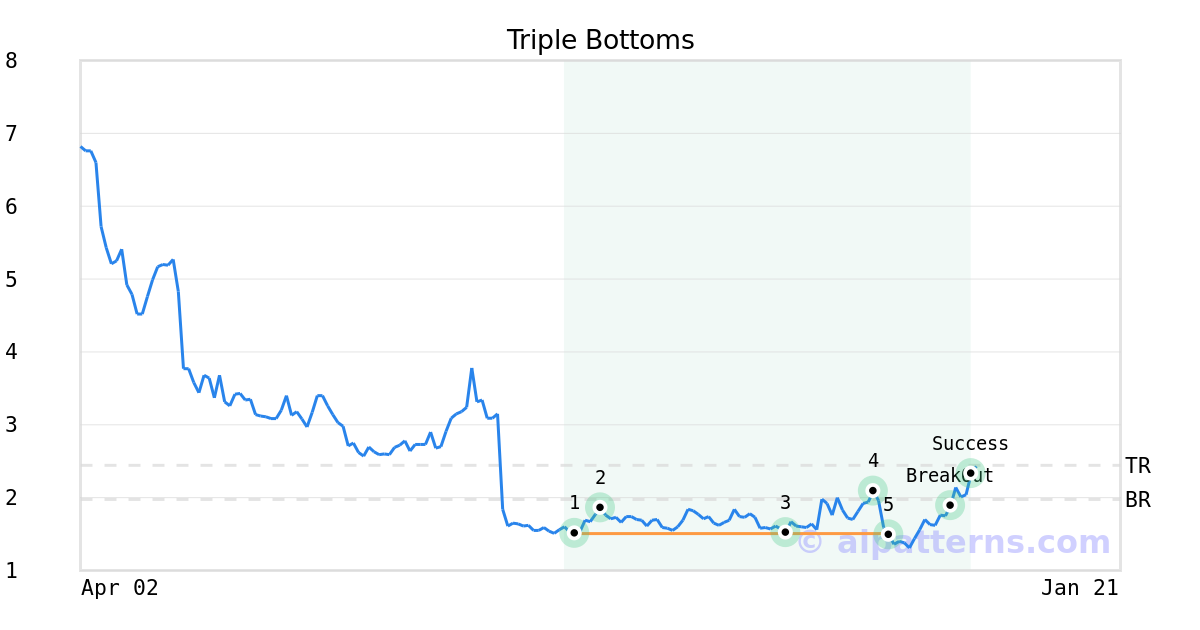Screen dimensions: 1200x630
Task: Click the orange support line
Action: point(680,533)
